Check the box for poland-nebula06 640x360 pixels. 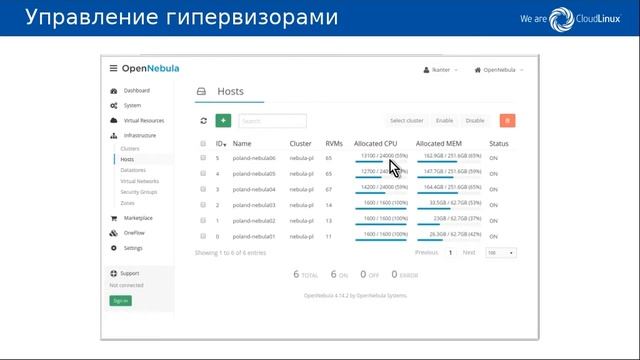[203, 158]
